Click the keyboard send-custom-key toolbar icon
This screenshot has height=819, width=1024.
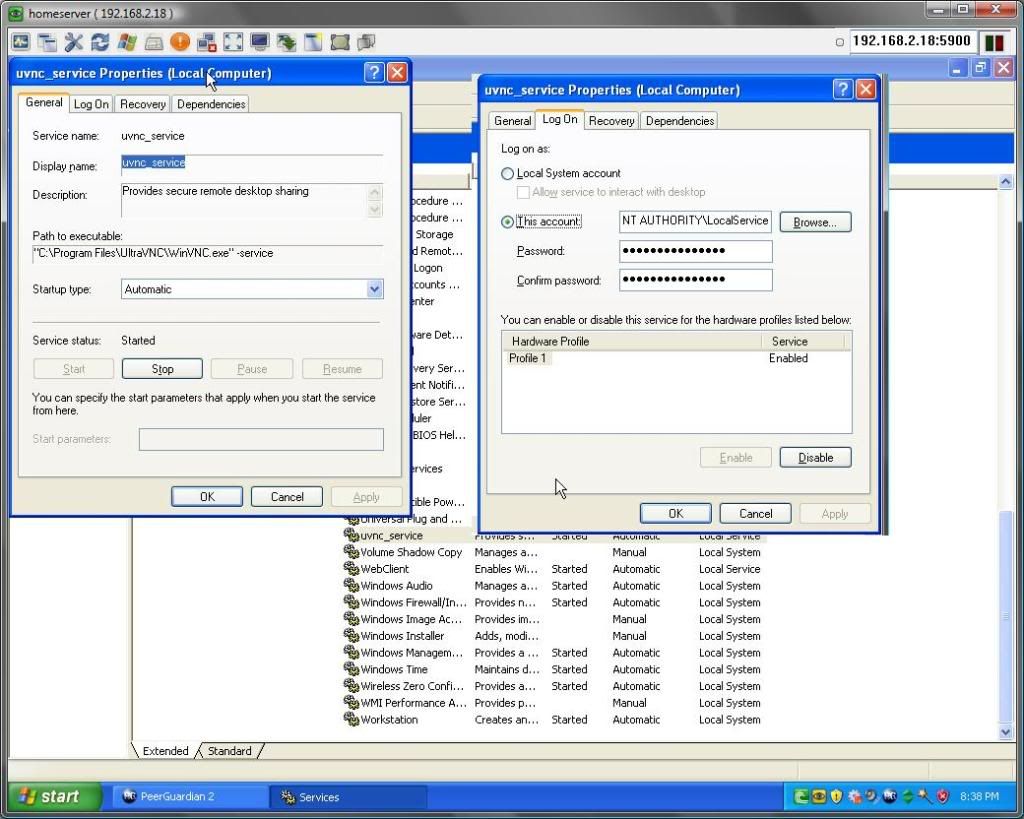(x=153, y=42)
